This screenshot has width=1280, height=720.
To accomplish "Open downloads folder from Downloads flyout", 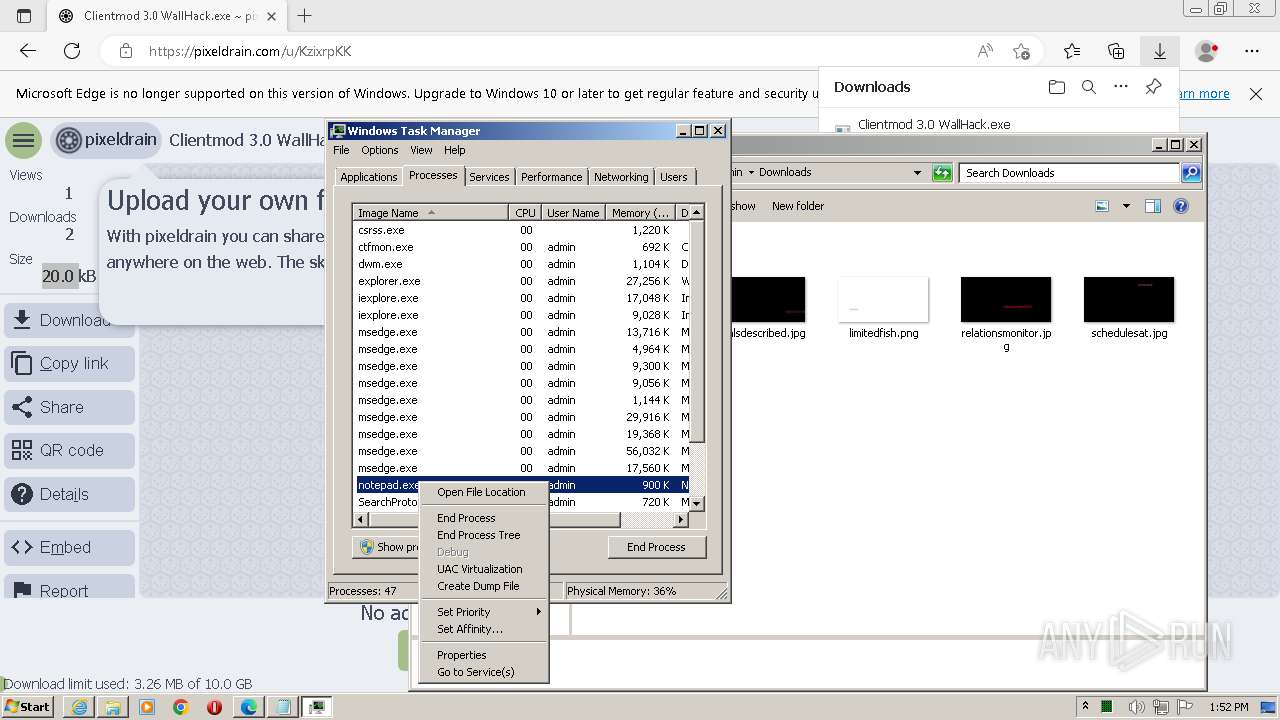I will [x=1057, y=87].
